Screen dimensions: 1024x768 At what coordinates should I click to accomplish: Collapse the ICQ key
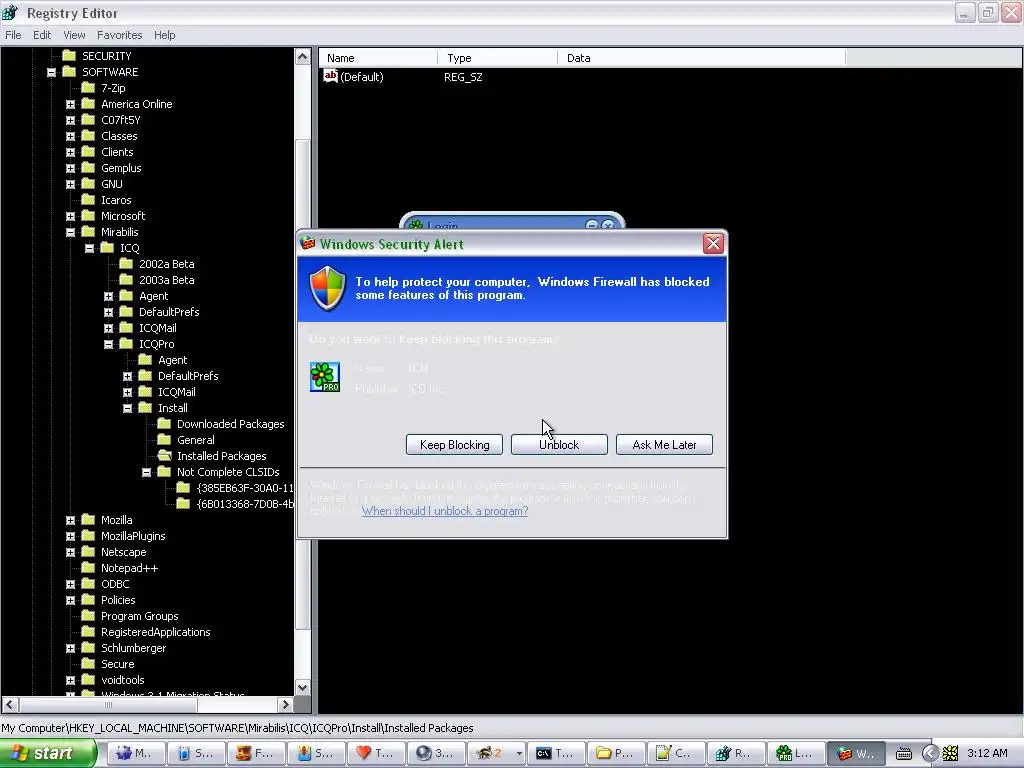[89, 248]
